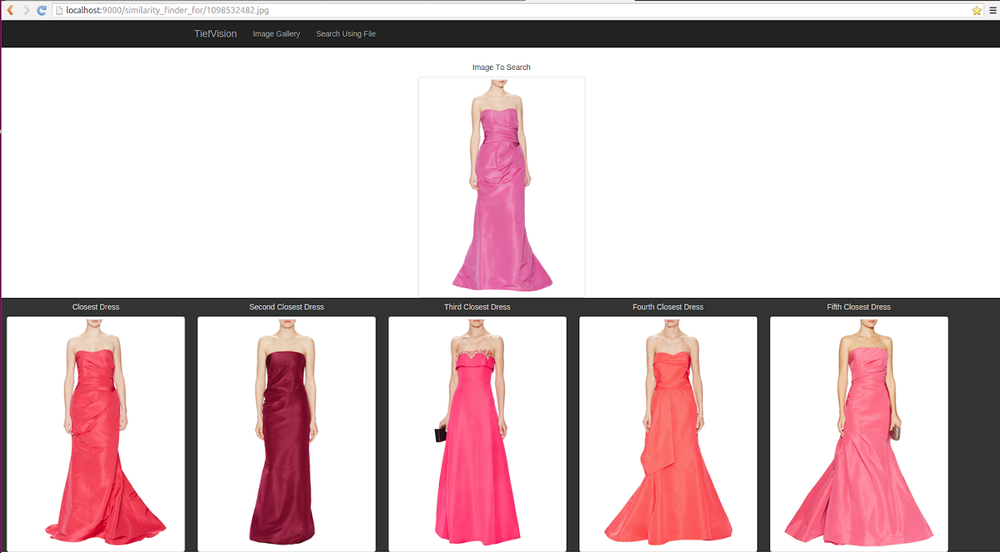1000x553 pixels.
Task: Click the 'Fourth Closest Dress' caption text
Action: (668, 307)
